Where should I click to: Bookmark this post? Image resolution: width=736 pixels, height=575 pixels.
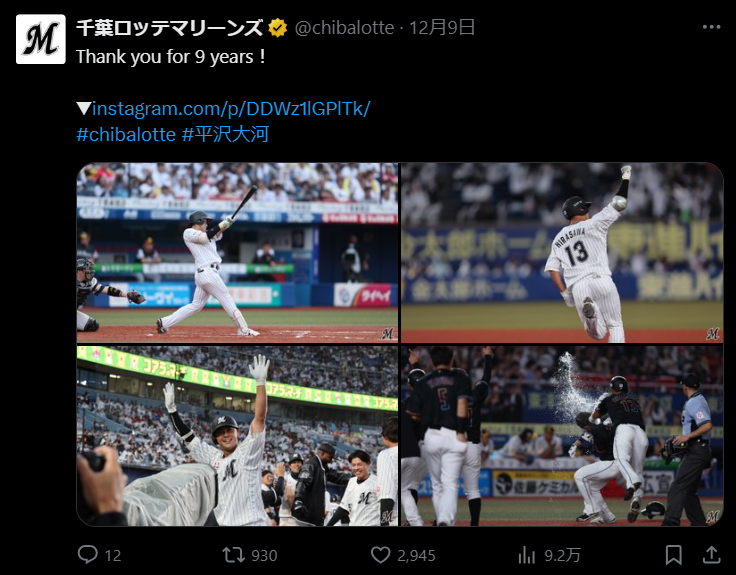(x=674, y=555)
